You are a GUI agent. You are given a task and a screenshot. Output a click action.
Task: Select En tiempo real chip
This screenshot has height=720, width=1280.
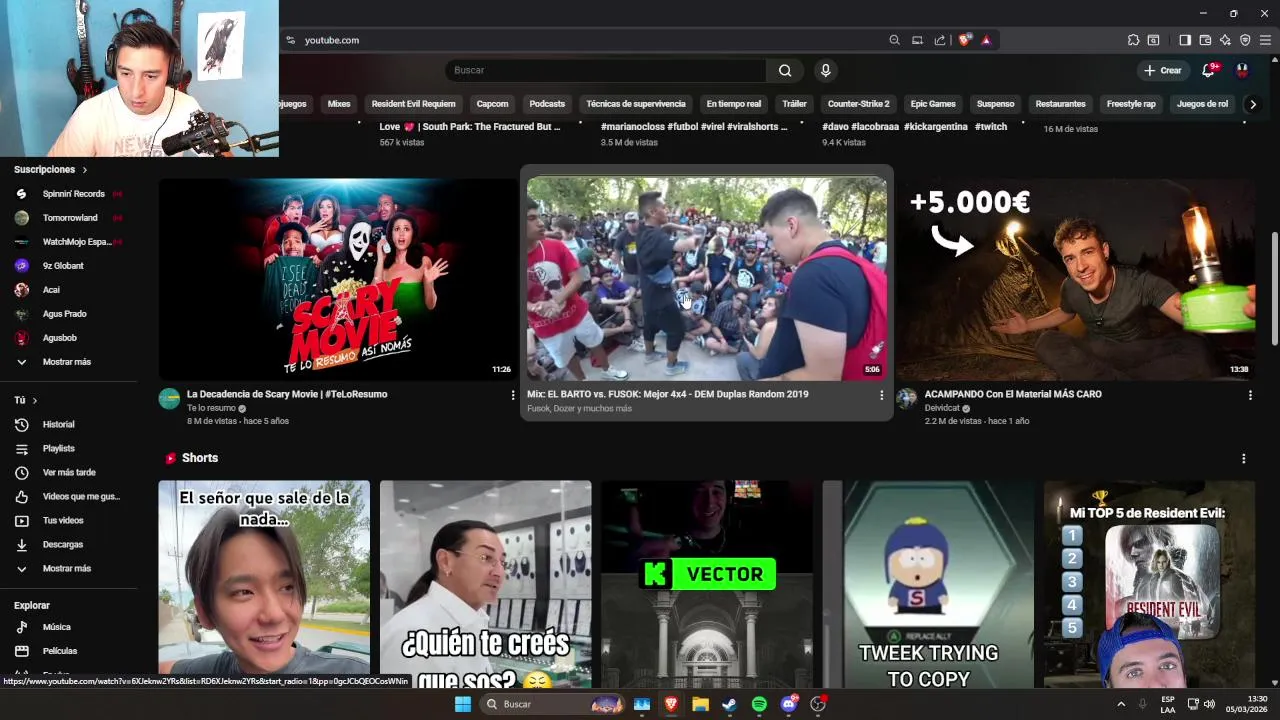pos(733,104)
